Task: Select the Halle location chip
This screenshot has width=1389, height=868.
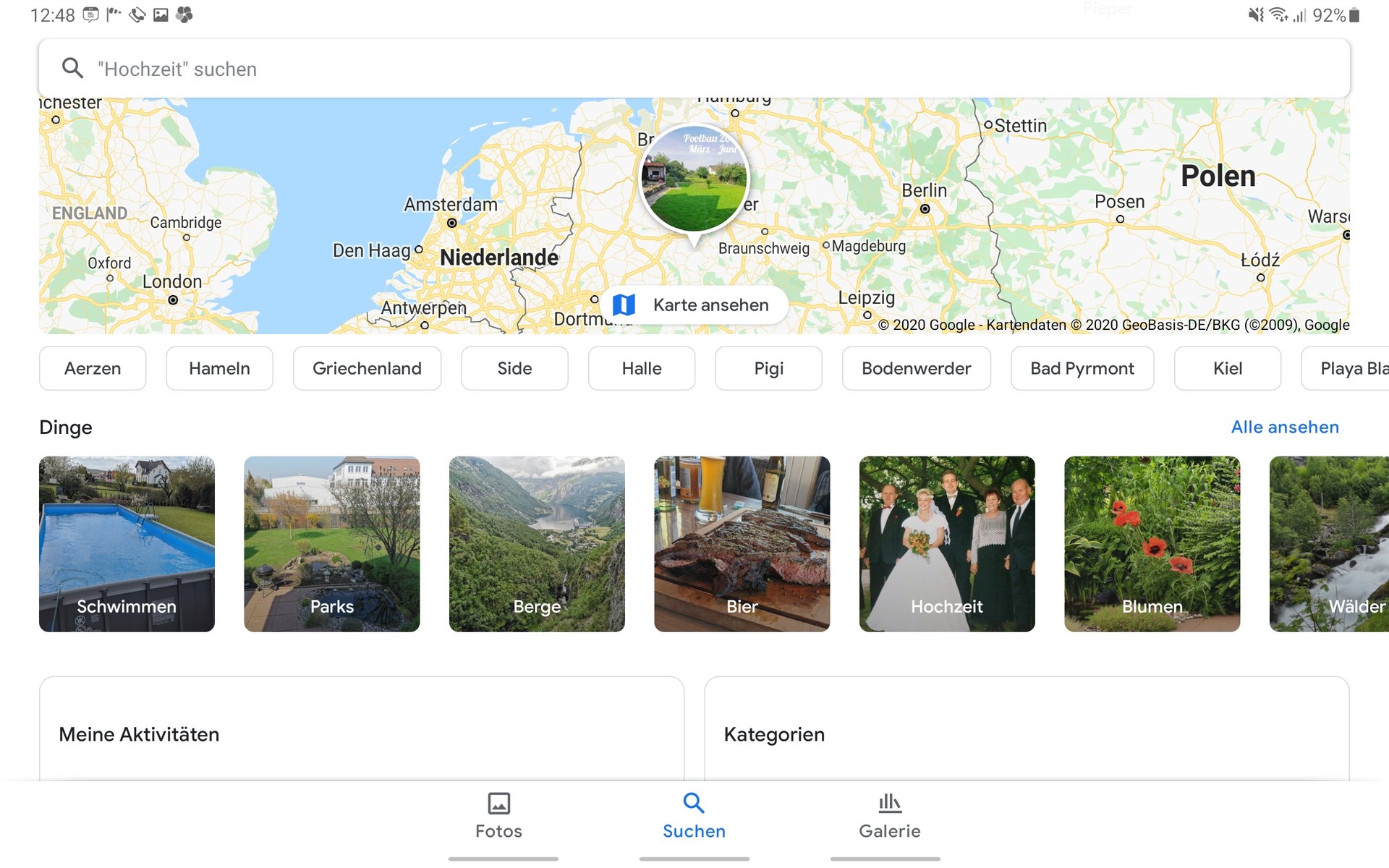Action: [642, 368]
